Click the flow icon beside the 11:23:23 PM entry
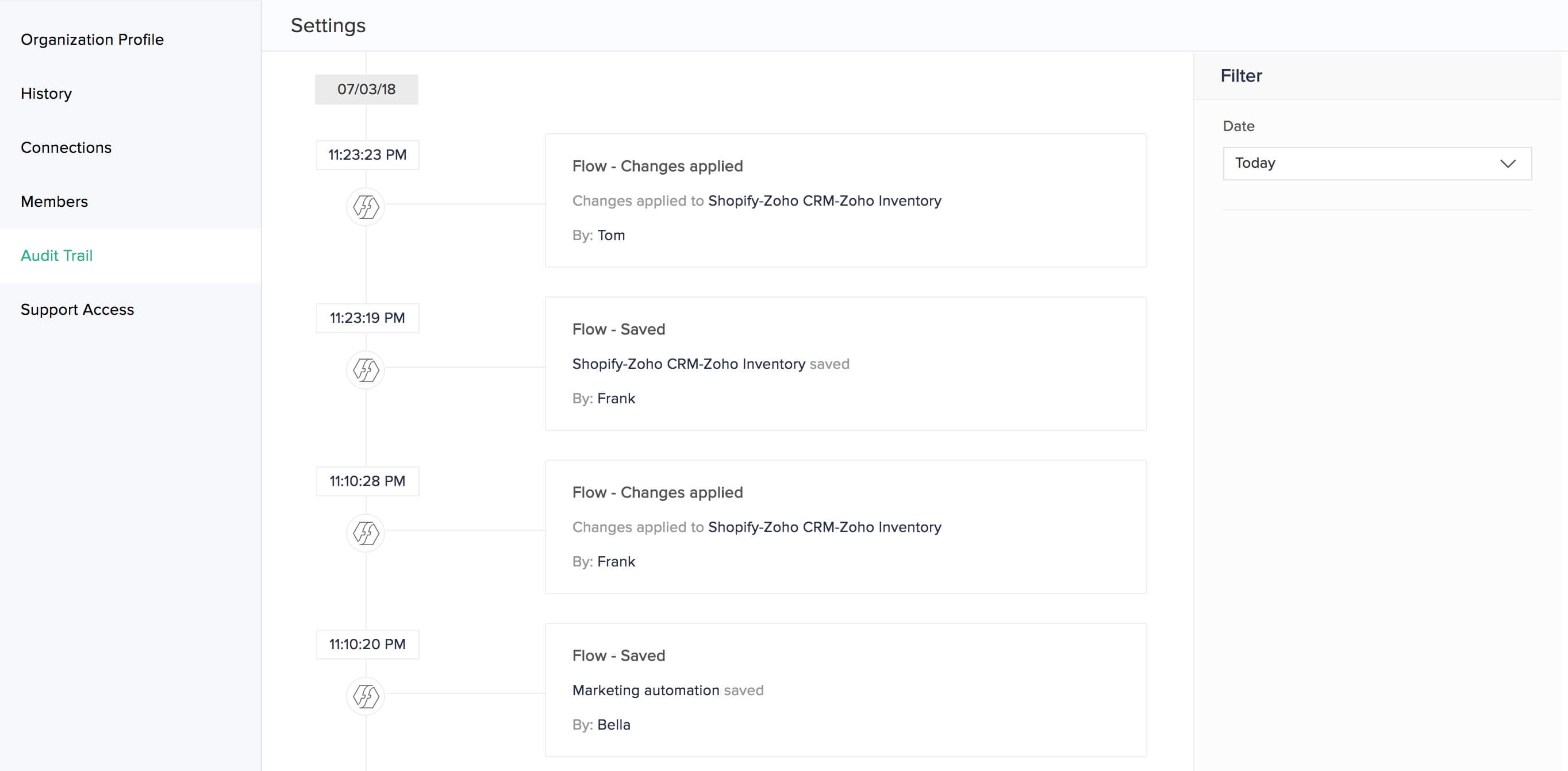The image size is (1568, 771). click(x=366, y=207)
